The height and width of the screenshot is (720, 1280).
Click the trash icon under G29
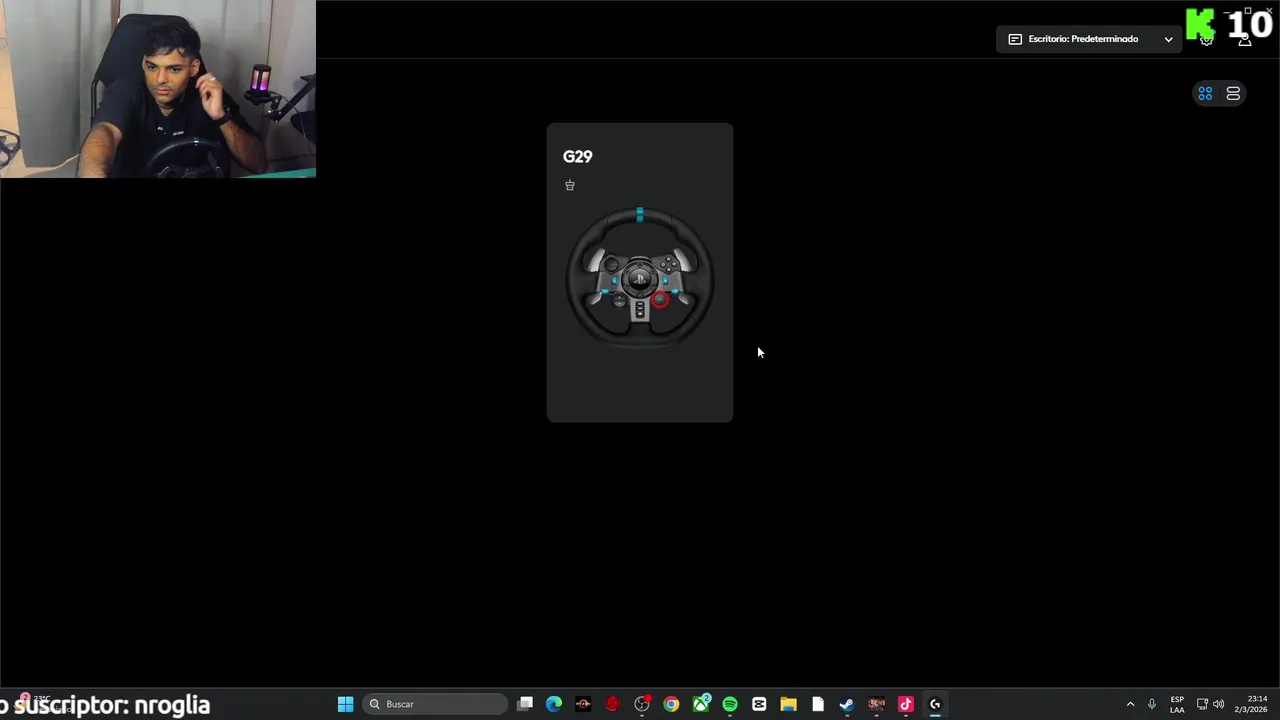570,185
